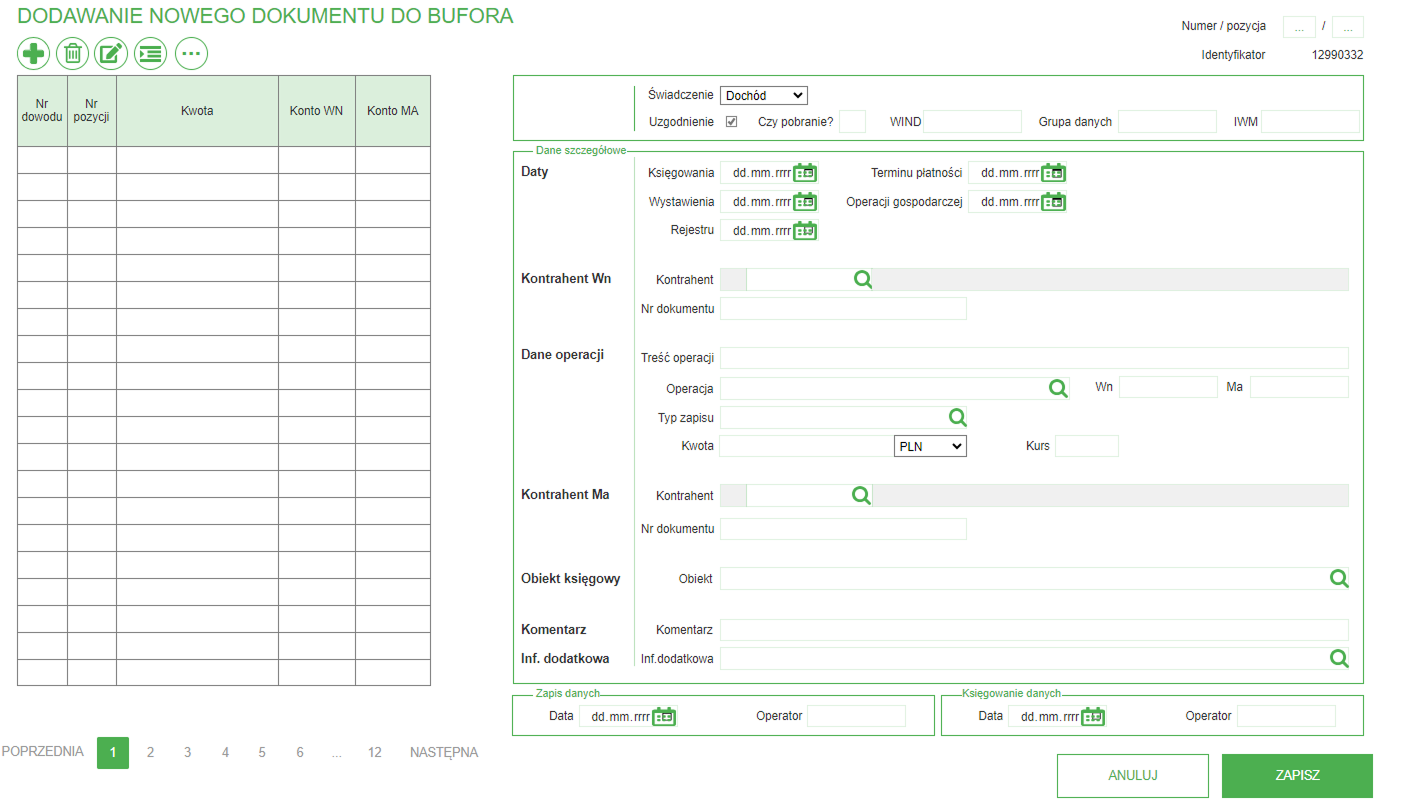Click the Nr pozycji column header
This screenshot has height=812, width=1410.
92,111
